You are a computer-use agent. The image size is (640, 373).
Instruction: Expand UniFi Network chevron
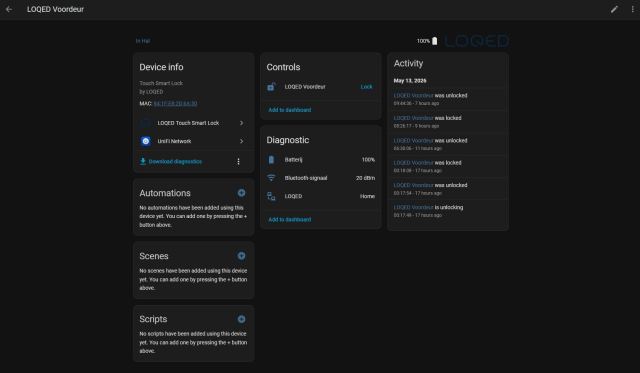(242, 141)
